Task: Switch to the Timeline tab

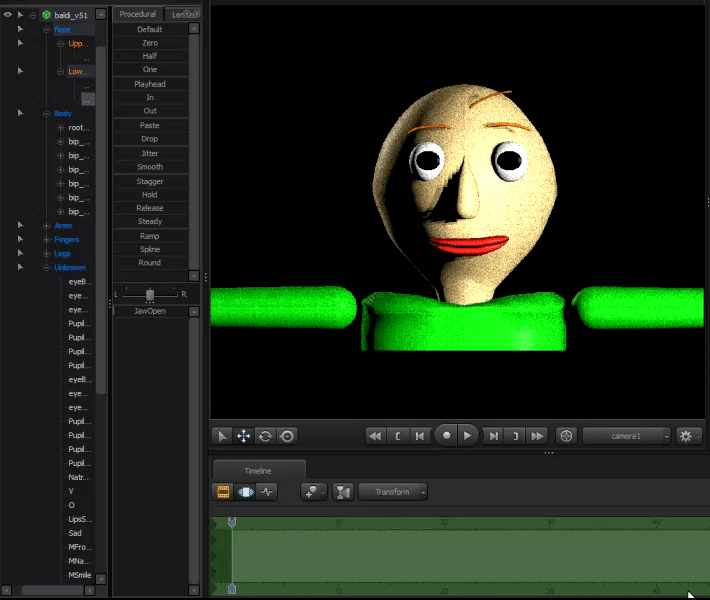Action: (x=258, y=471)
